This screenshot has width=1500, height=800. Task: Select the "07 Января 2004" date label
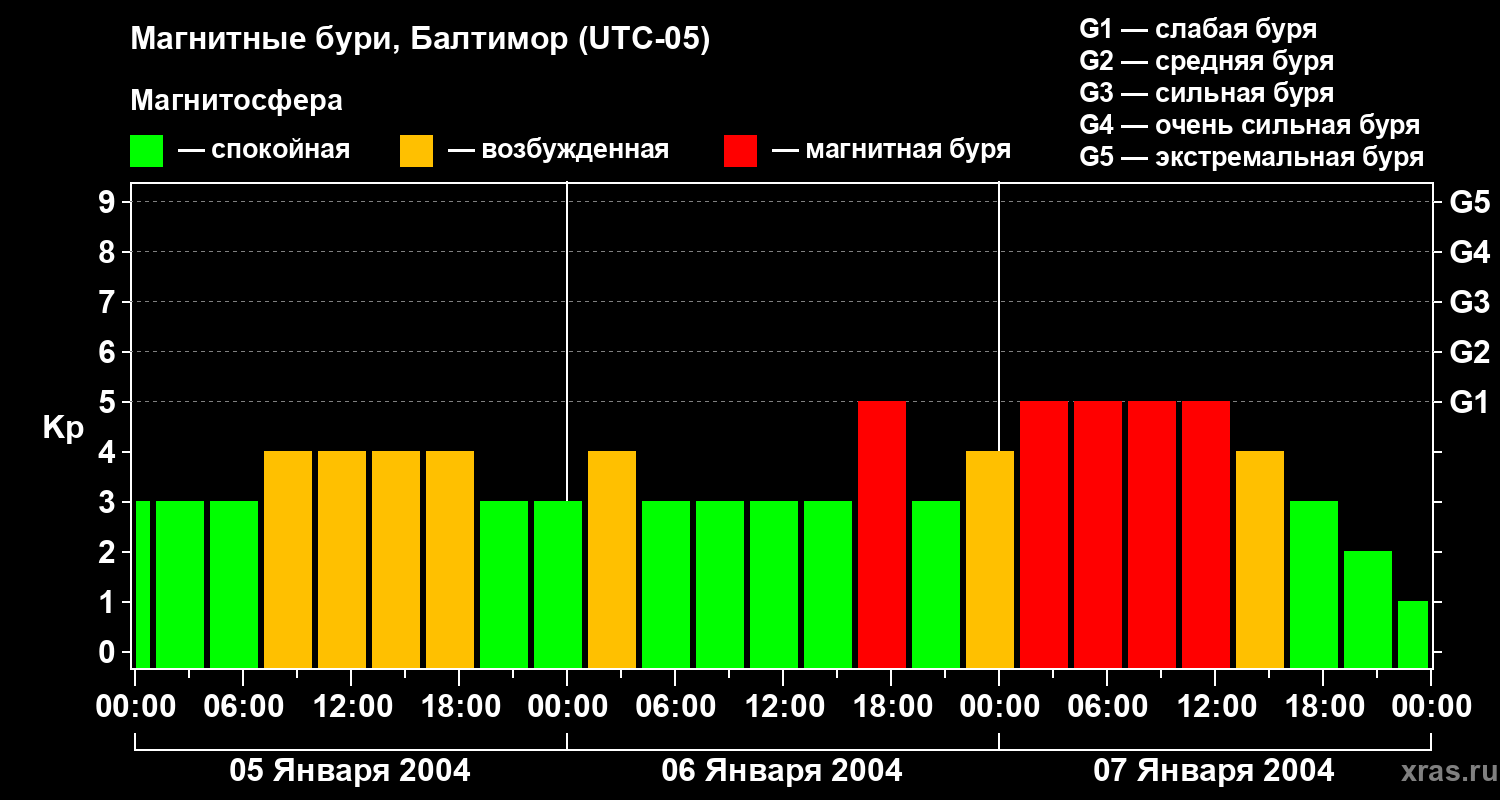point(1214,771)
